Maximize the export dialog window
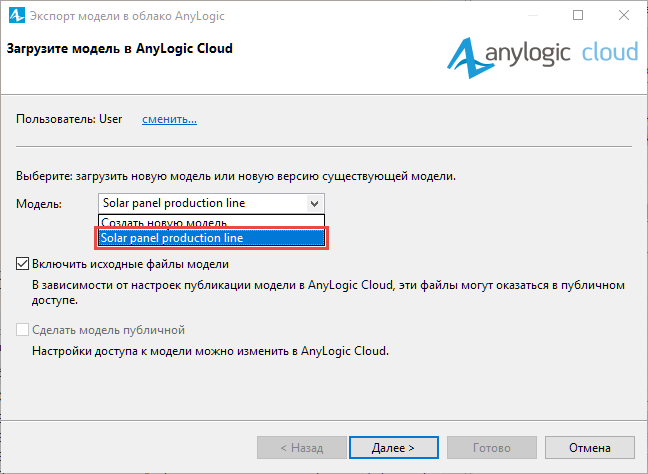 pyautogui.click(x=578, y=15)
